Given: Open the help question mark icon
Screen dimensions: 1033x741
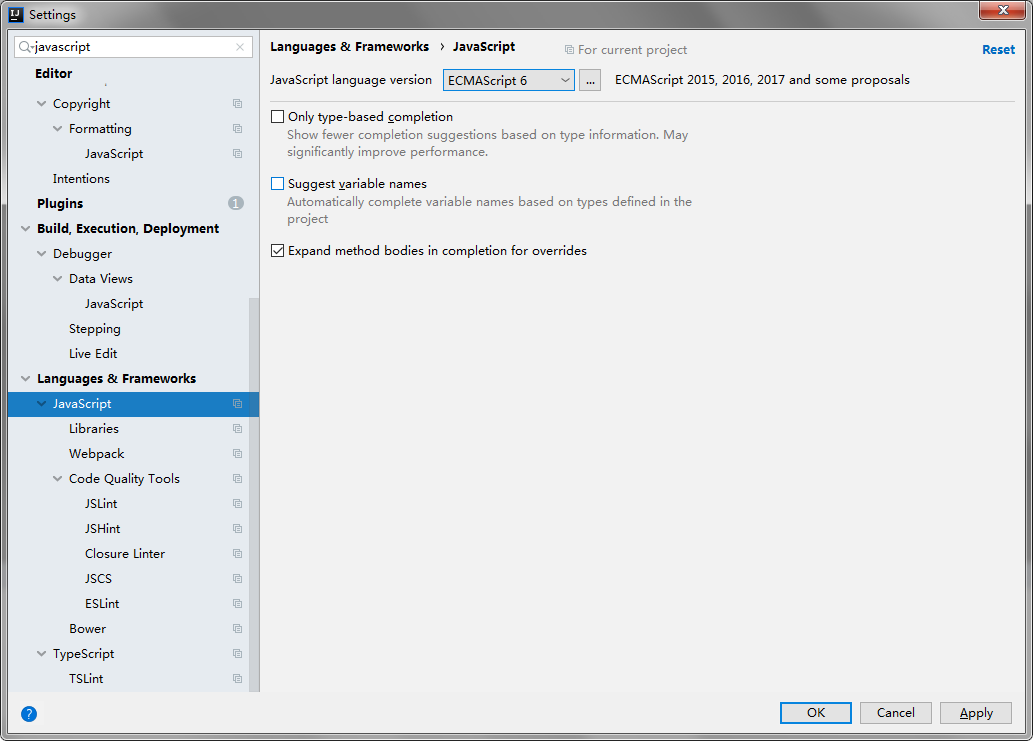Looking at the screenshot, I should click(29, 714).
